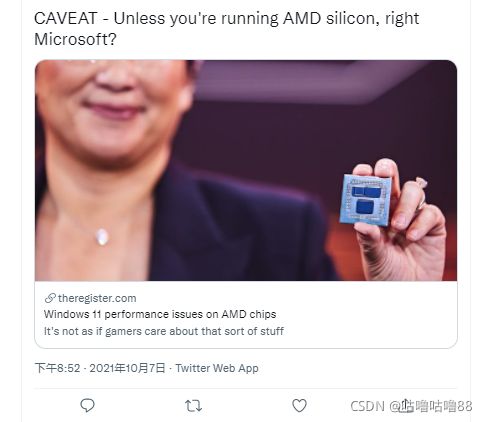Click the pendant necklace in the photo
The width and height of the screenshot is (487, 422).
pyautogui.click(x=102, y=236)
